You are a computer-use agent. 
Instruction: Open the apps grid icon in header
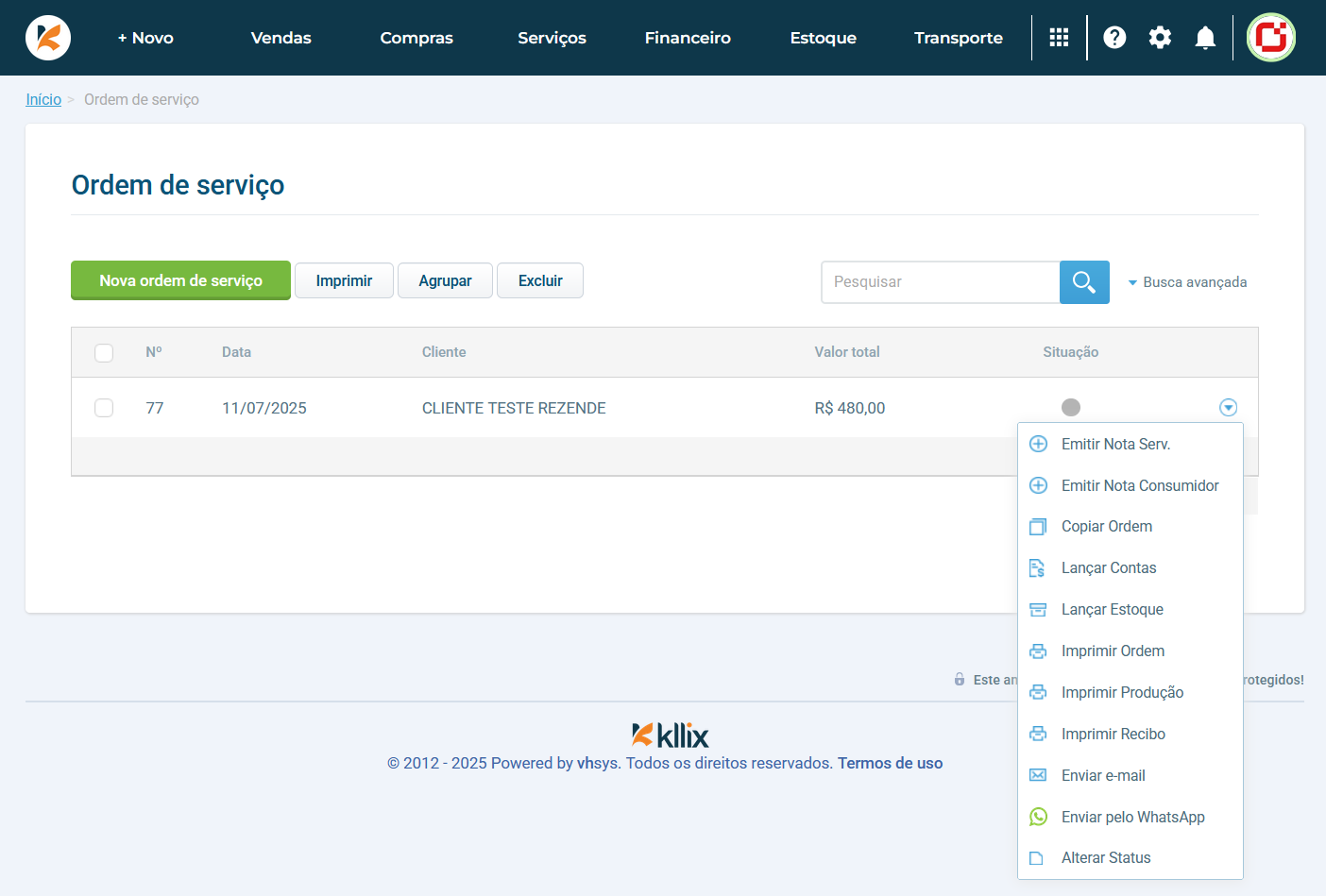coord(1059,38)
